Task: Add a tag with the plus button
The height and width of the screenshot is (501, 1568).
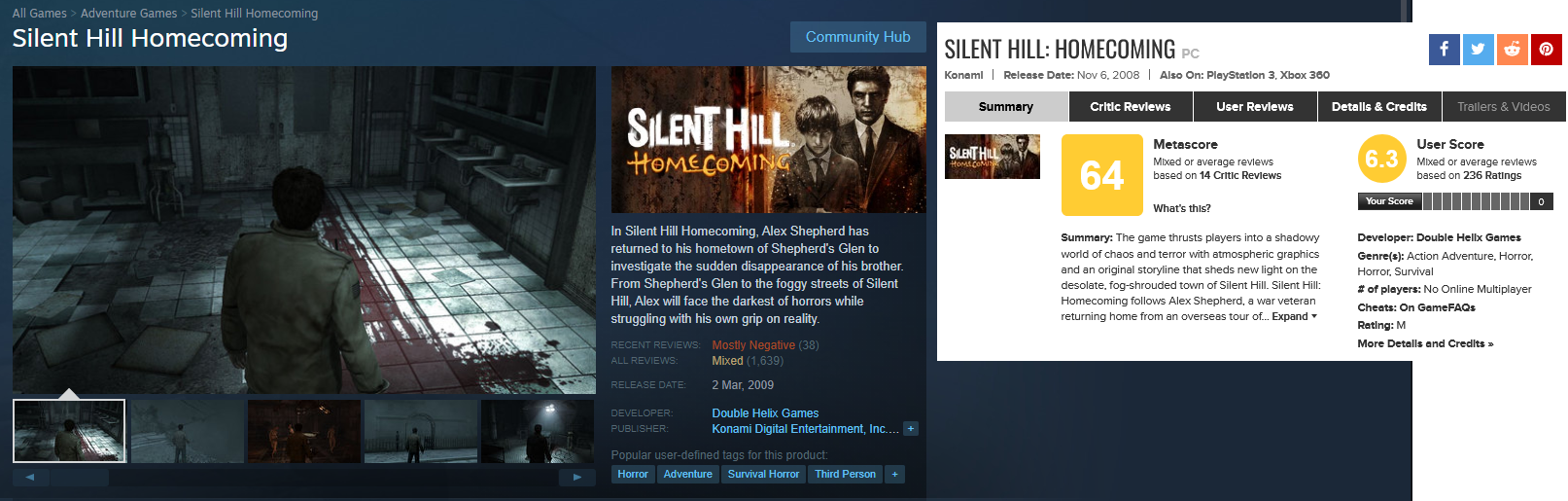Action: point(894,475)
